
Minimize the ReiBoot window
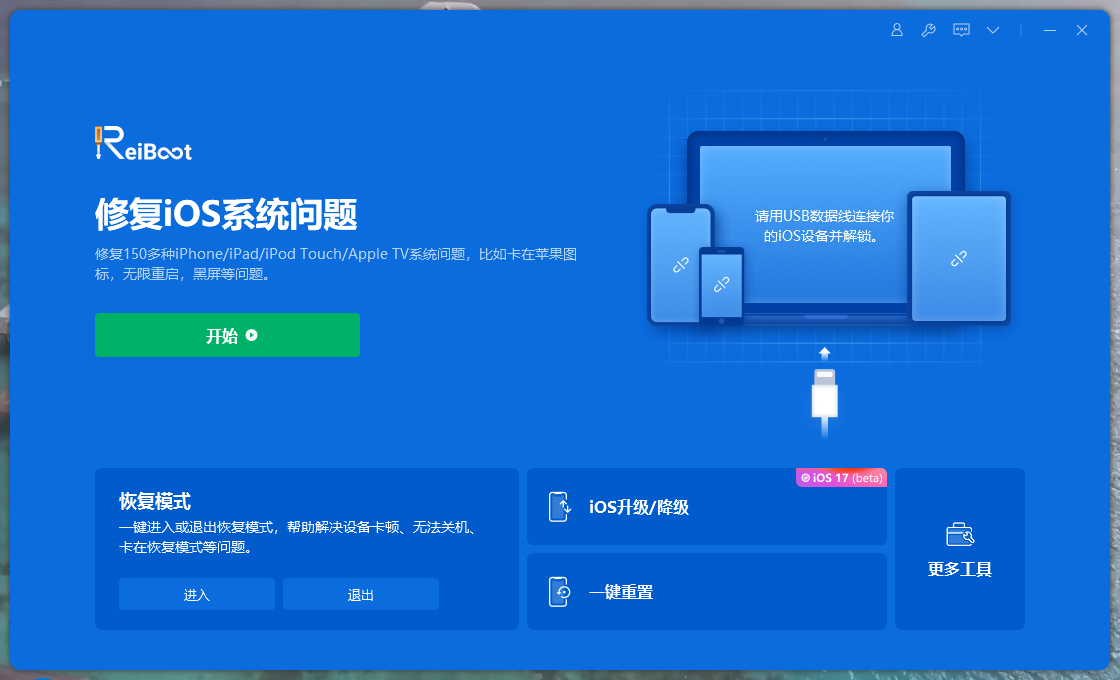coord(1049,30)
